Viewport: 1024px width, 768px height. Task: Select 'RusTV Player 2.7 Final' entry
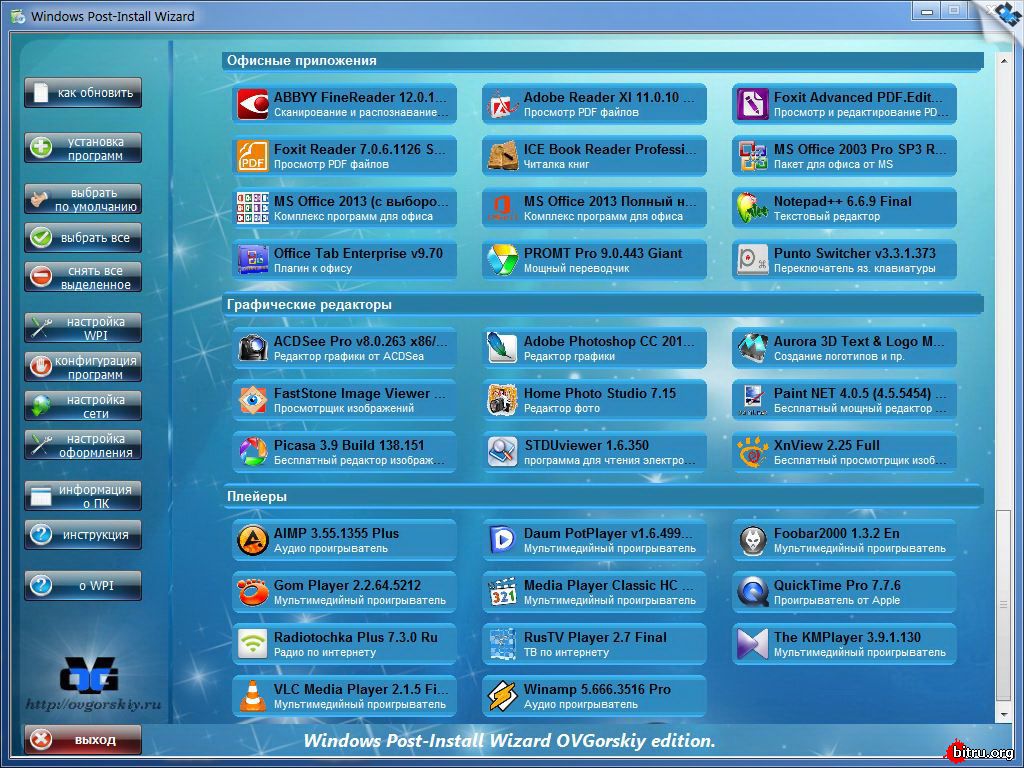coord(594,644)
